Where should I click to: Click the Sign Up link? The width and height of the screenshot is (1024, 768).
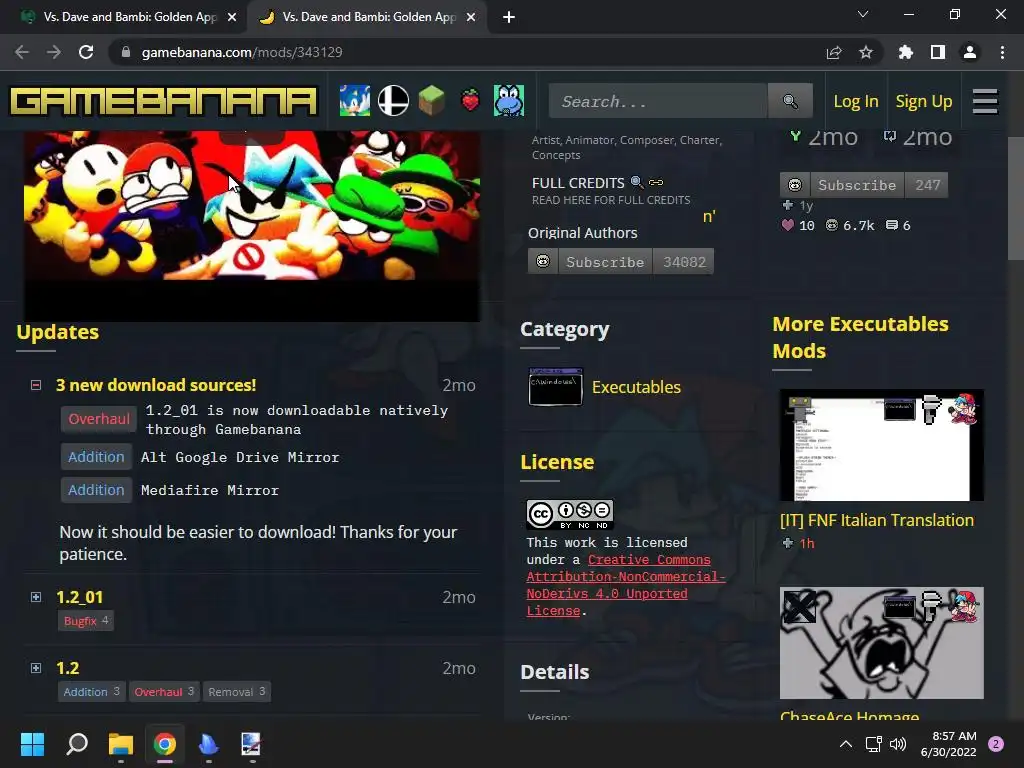click(x=923, y=101)
